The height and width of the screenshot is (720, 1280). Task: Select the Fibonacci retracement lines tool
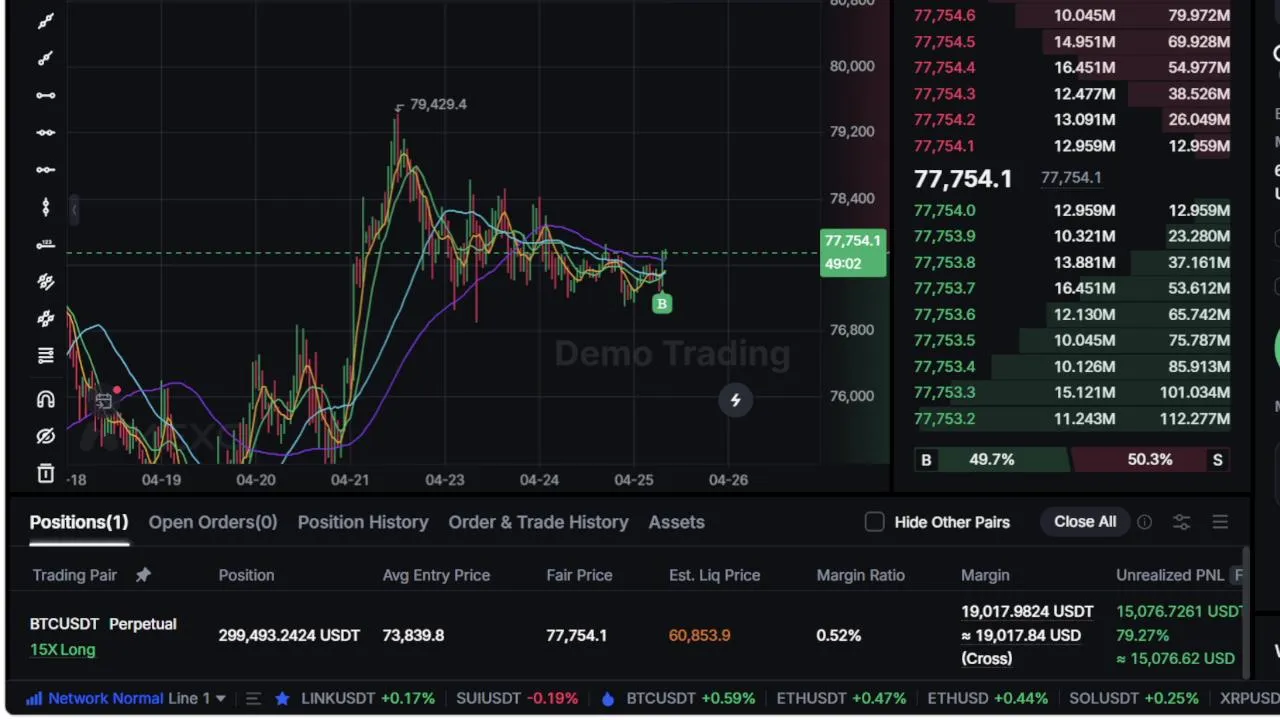pyautogui.click(x=45, y=355)
